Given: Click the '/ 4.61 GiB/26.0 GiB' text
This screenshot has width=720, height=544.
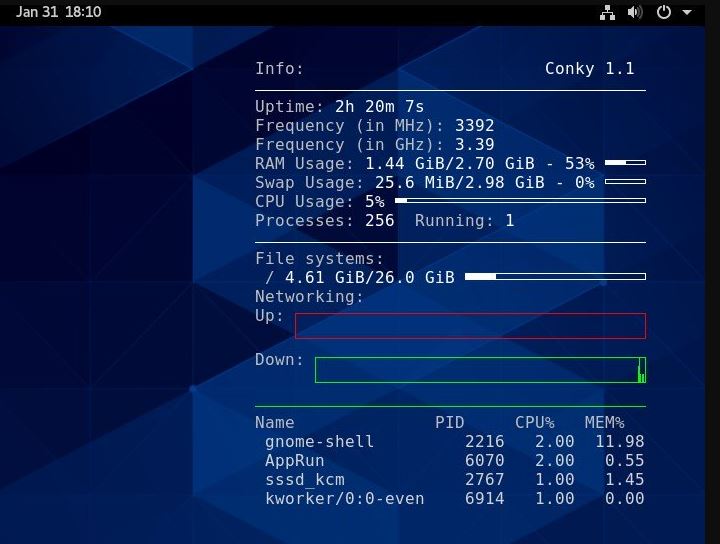Looking at the screenshot, I should [360, 278].
